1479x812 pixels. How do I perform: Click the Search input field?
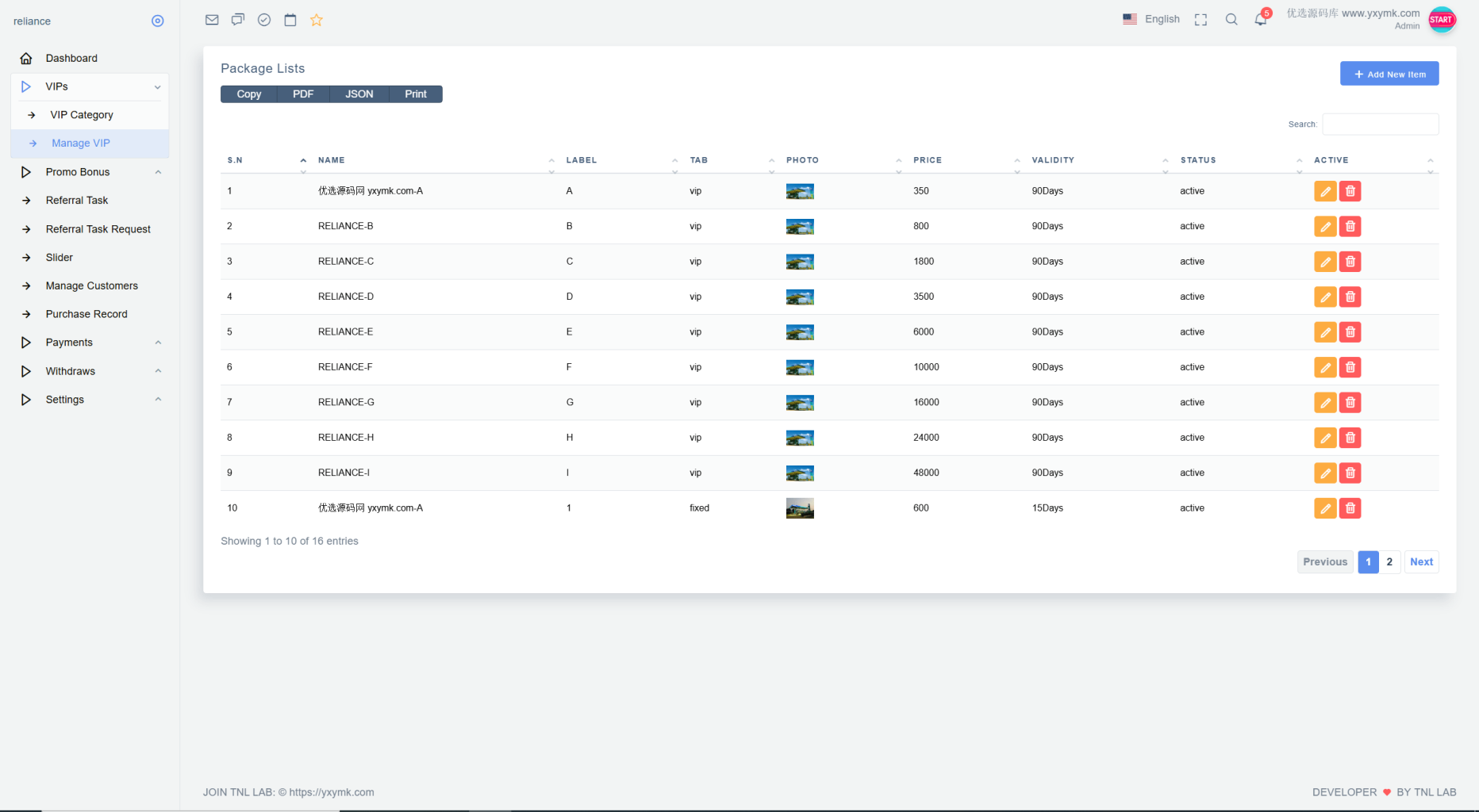pos(1381,124)
